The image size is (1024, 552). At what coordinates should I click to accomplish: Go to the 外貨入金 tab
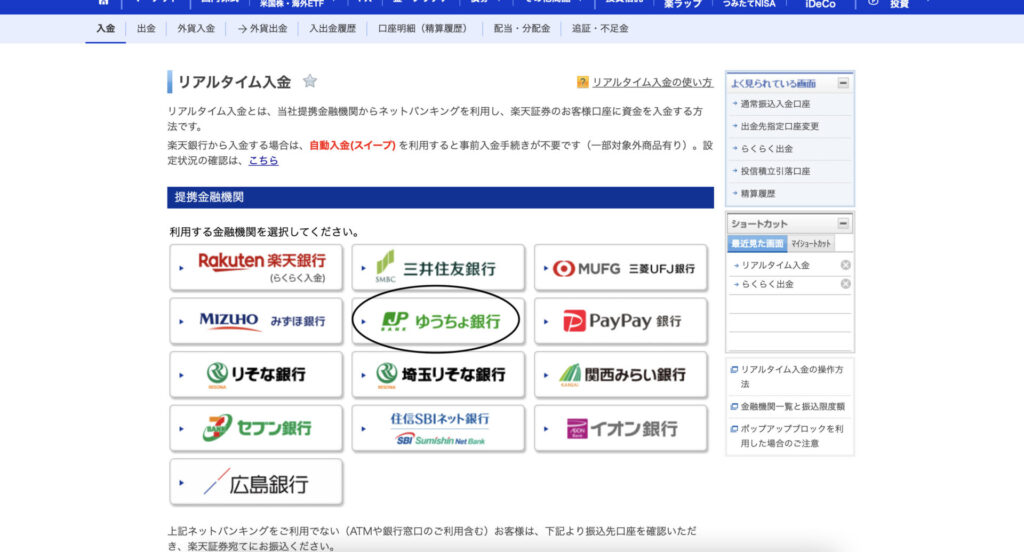196,29
